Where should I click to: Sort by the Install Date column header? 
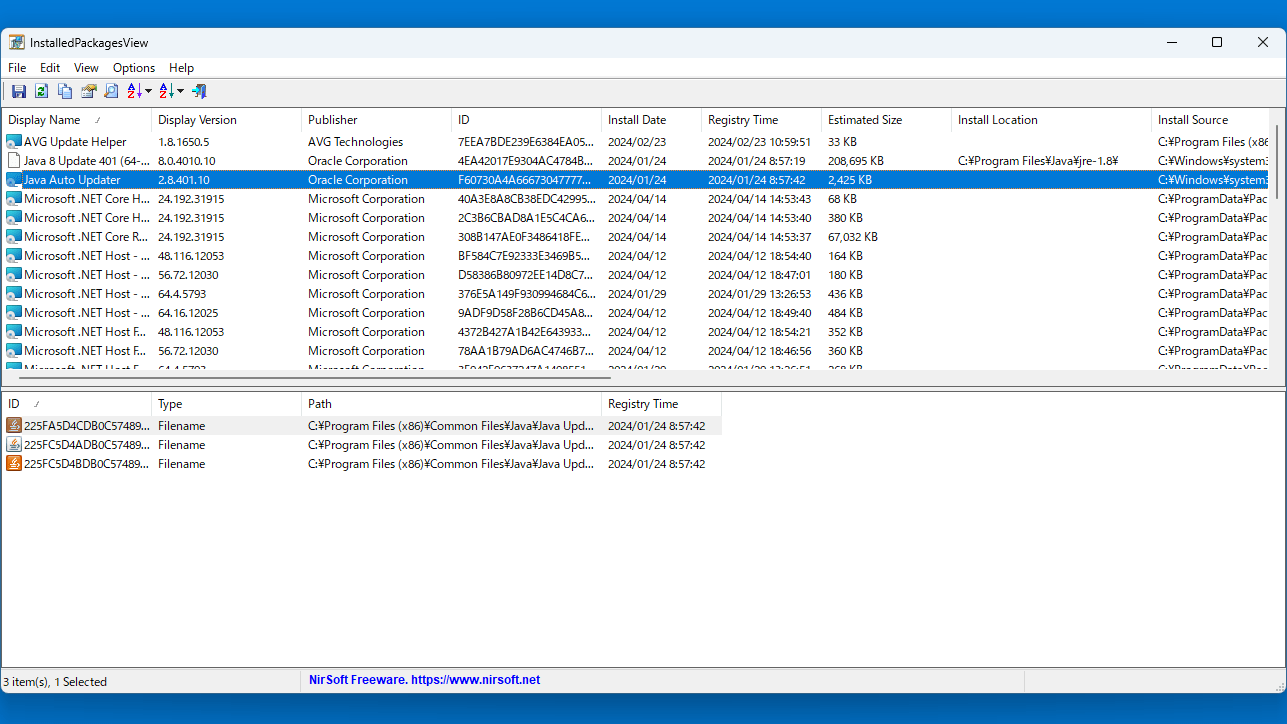tap(651, 120)
